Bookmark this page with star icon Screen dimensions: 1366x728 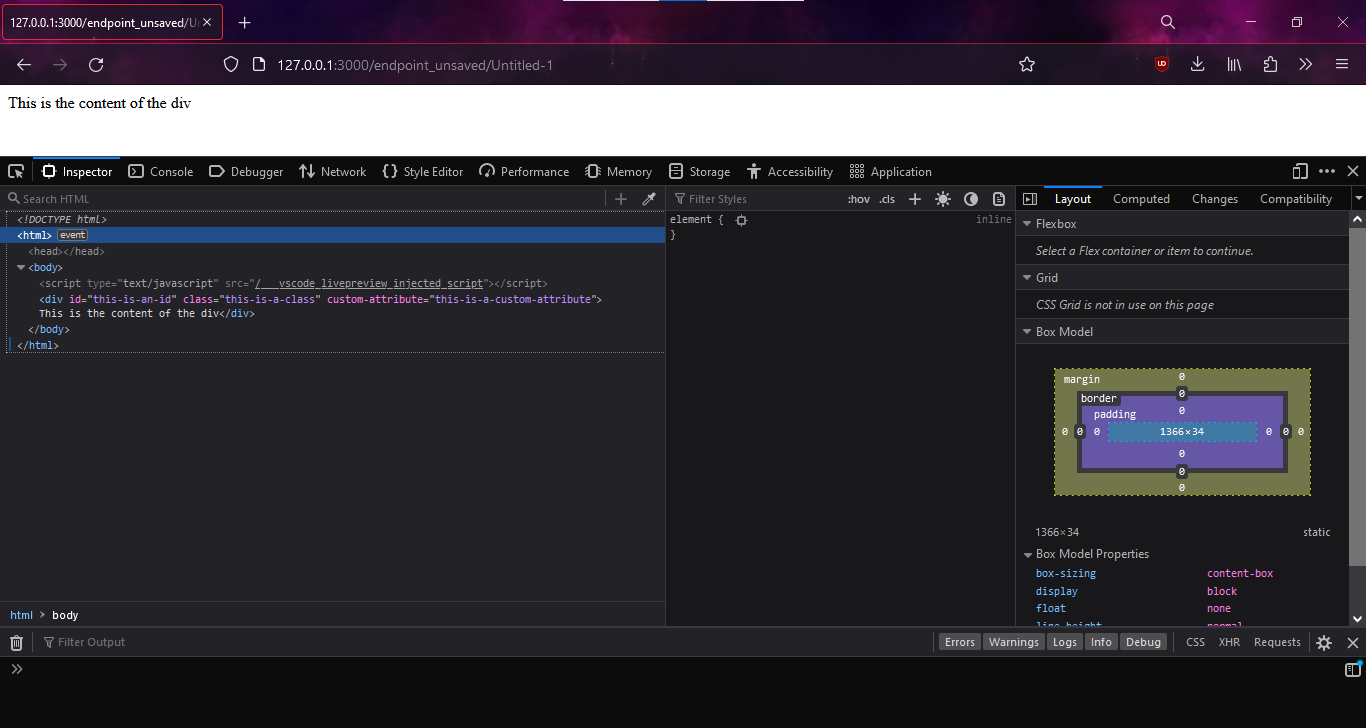click(1026, 64)
